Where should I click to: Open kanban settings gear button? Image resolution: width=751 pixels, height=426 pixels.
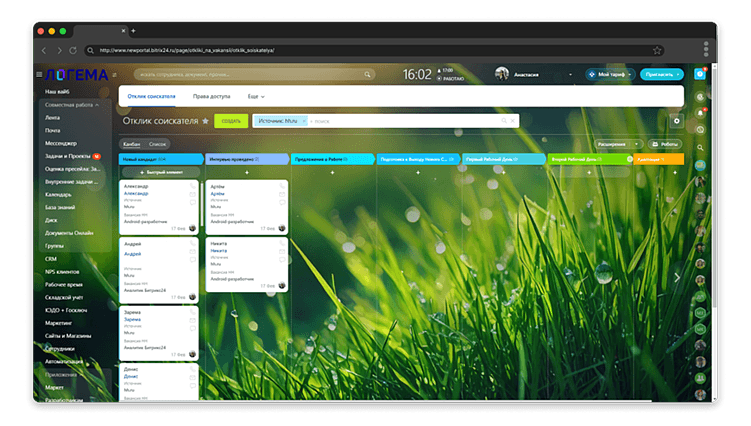[676, 121]
